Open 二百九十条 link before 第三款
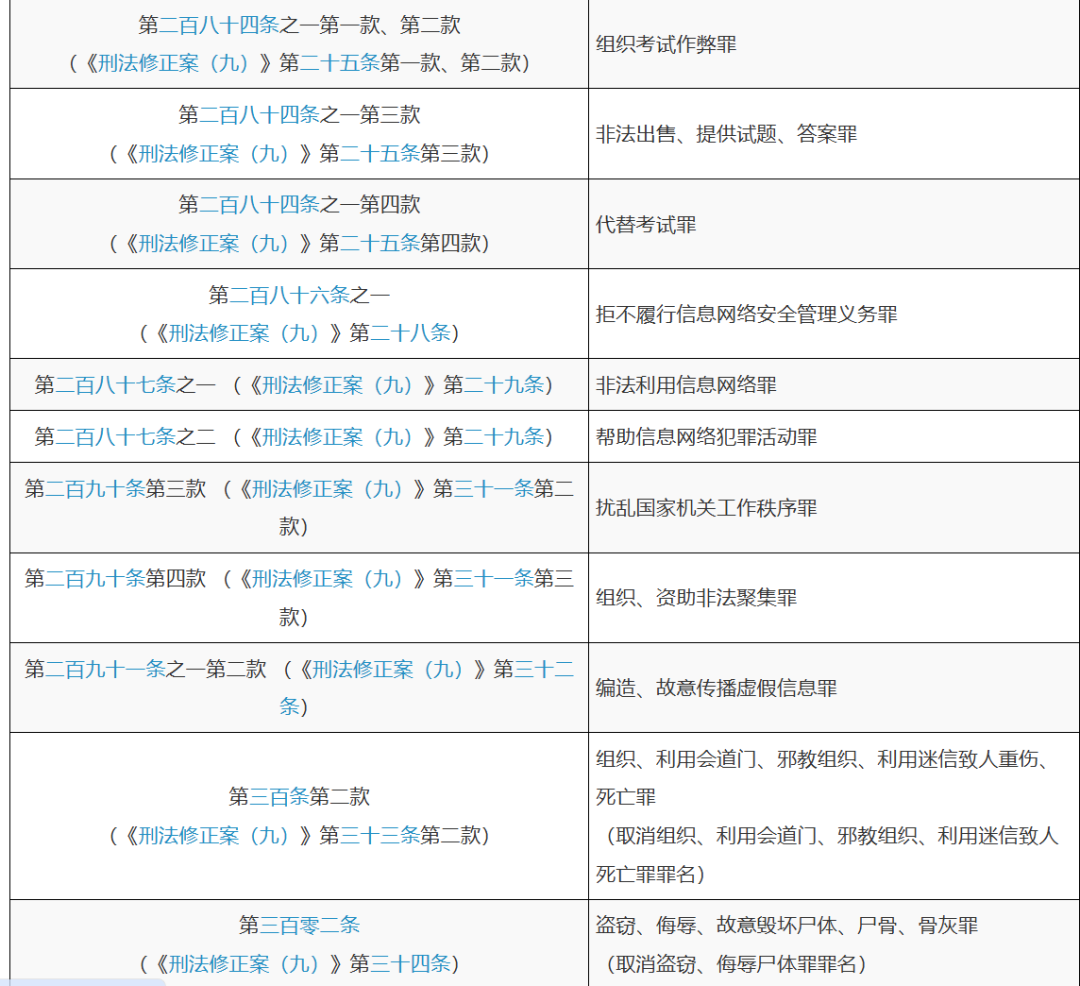The image size is (1080, 986). (x=95, y=489)
